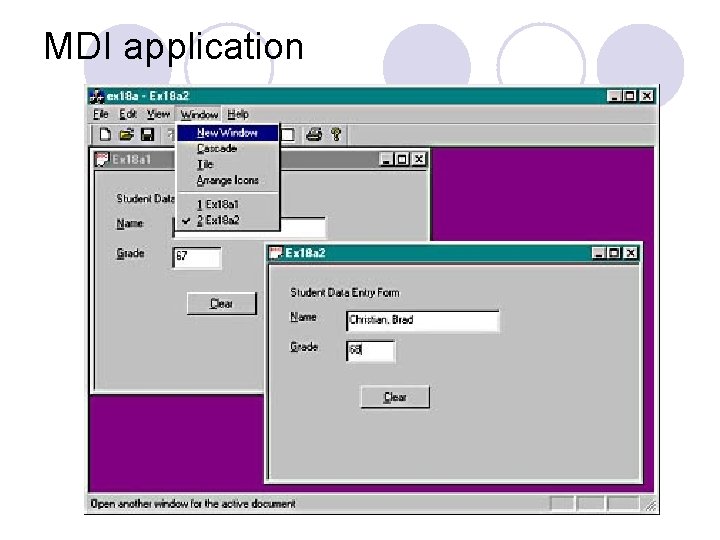Open the File menu
Viewport: 720px width, 540px height.
[x=101, y=114]
